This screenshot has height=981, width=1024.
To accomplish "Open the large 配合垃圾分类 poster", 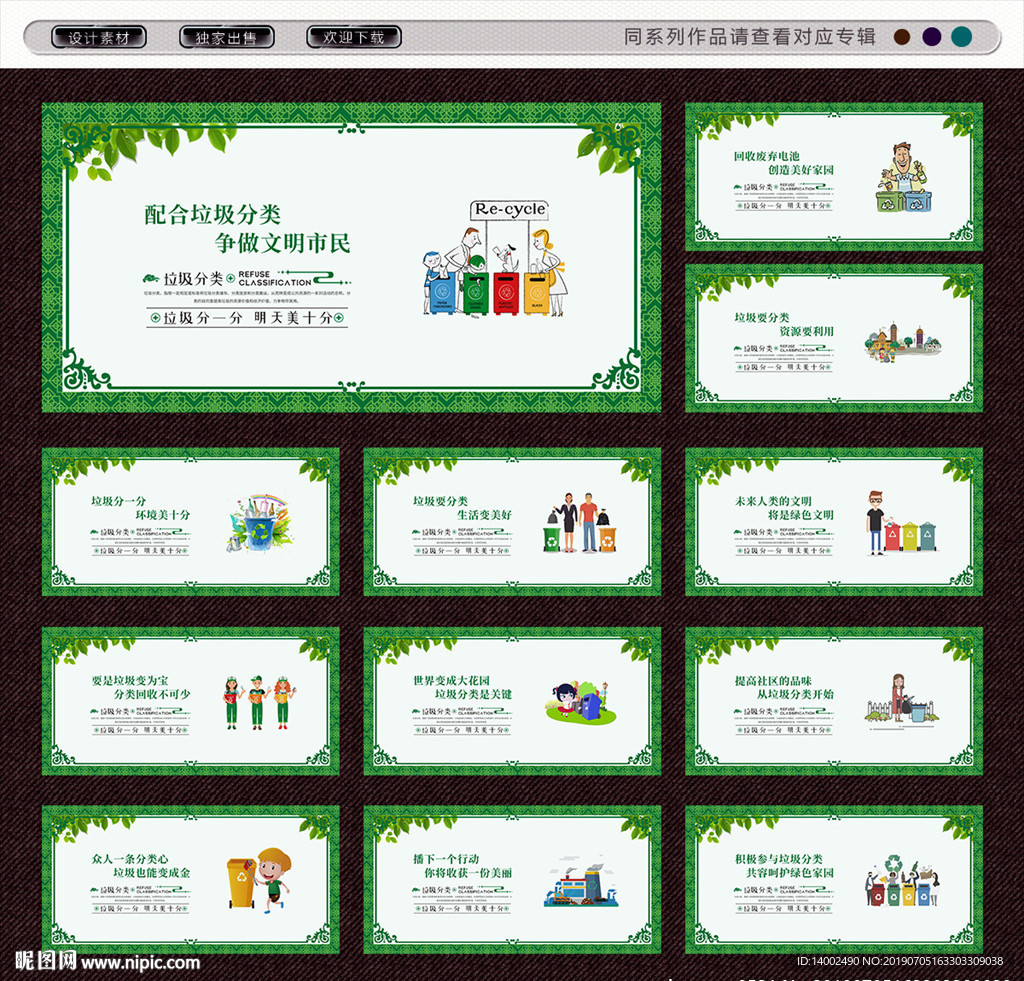I will click(x=351, y=257).
